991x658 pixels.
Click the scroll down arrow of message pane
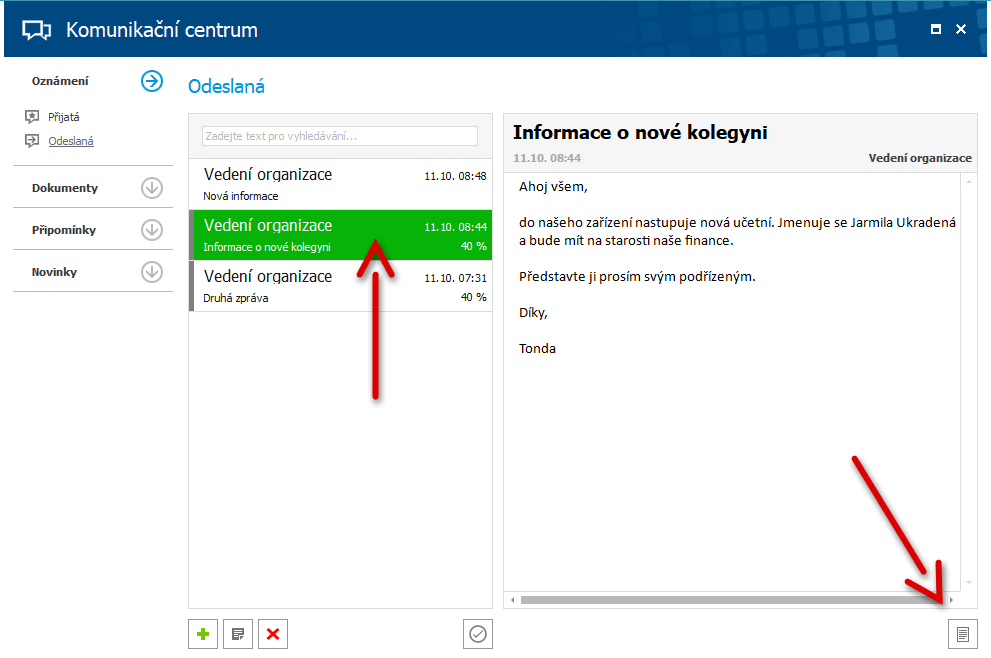969,583
